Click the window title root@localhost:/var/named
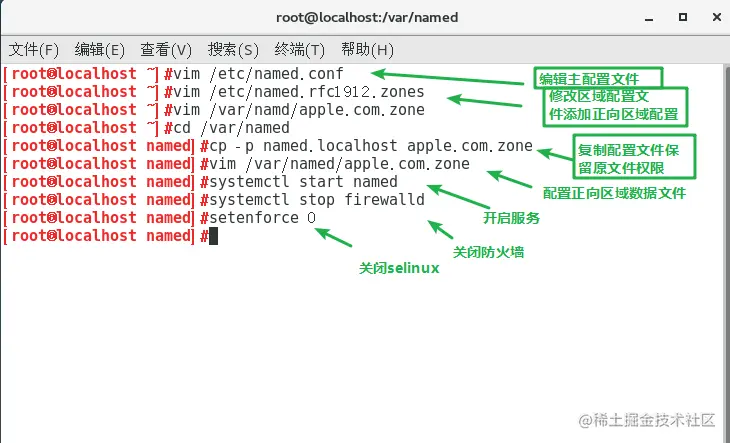The image size is (730, 443). click(x=367, y=18)
